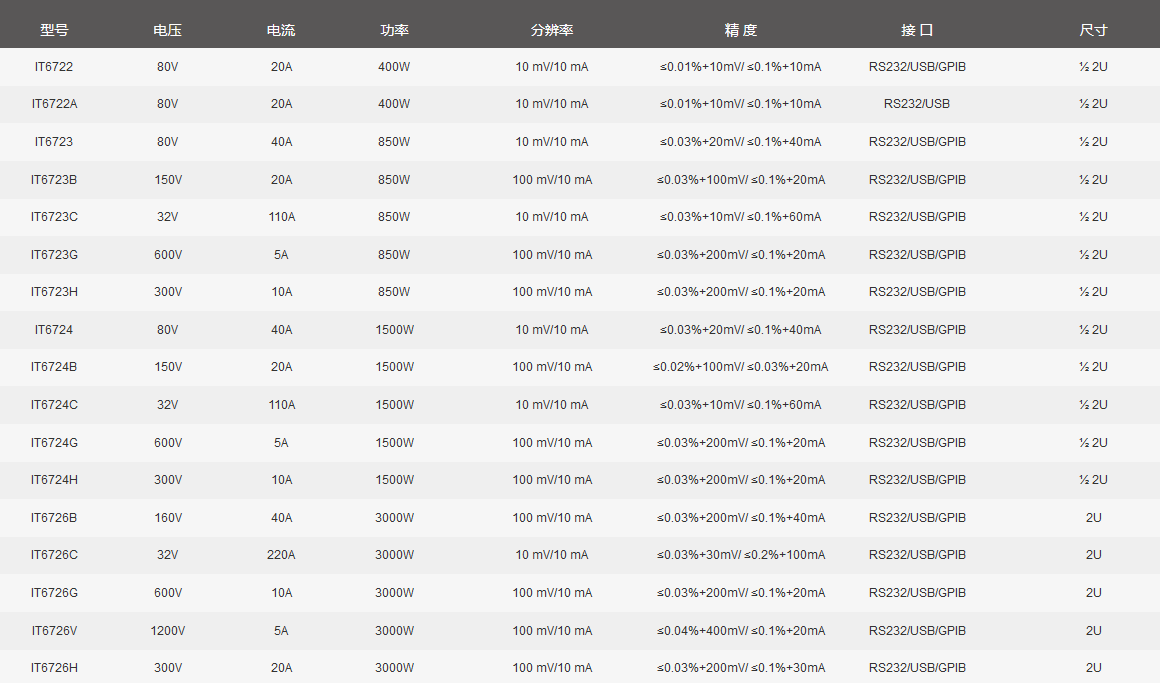Click the 电压 column header
The height and width of the screenshot is (683, 1160).
click(168, 30)
